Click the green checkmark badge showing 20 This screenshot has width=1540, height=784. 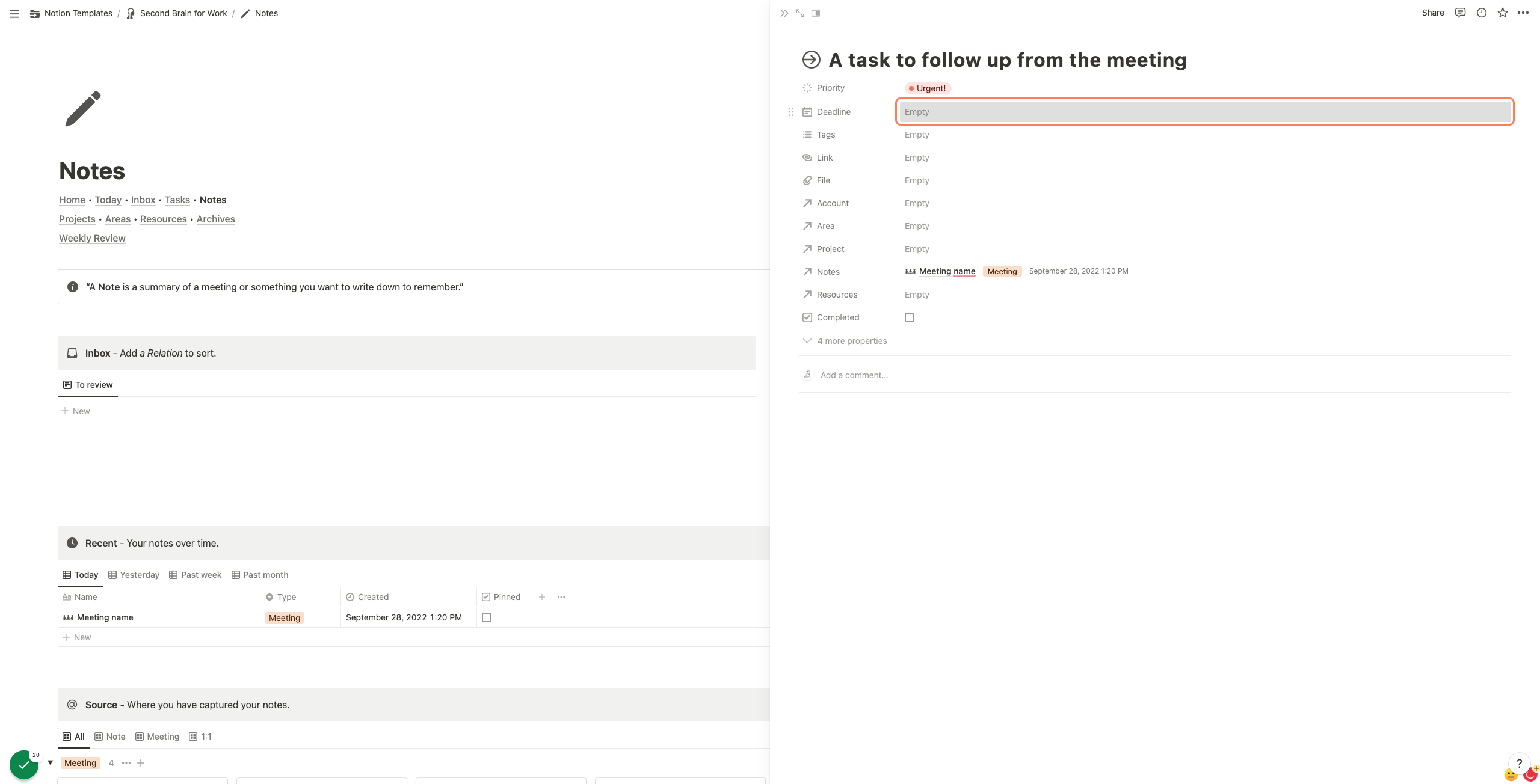tap(24, 765)
